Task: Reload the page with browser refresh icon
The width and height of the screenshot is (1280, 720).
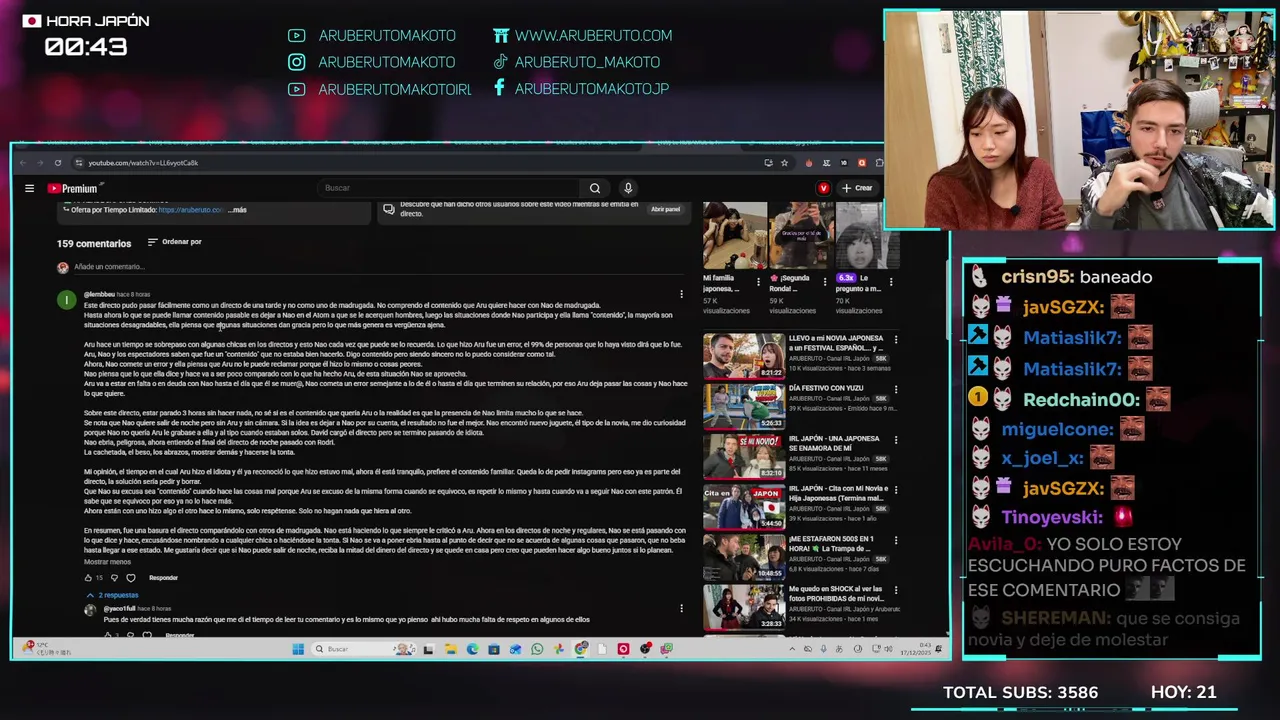Action: tap(58, 163)
